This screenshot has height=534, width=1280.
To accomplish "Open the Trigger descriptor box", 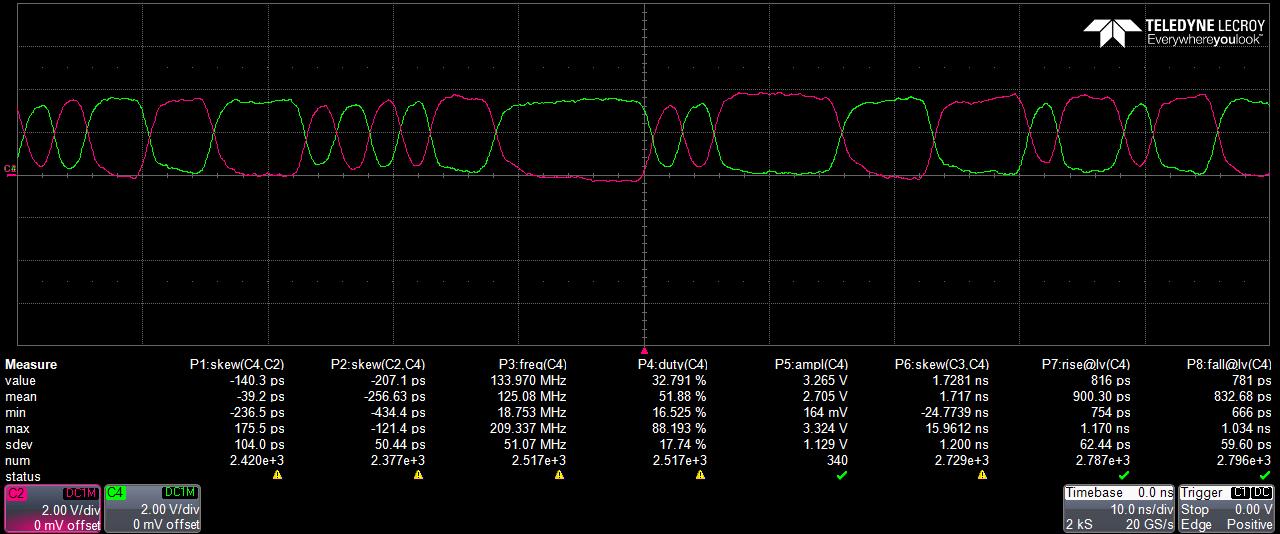I will tap(1227, 509).
